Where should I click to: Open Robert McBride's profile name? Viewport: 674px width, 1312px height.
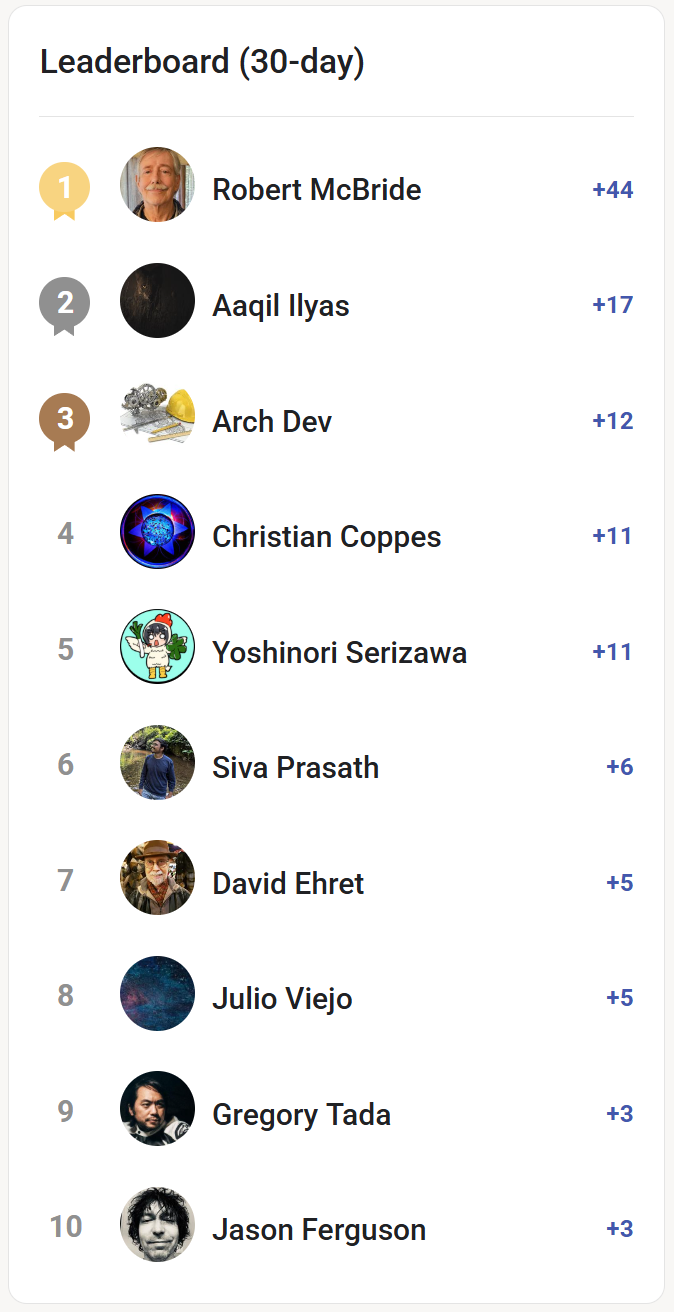pyautogui.click(x=316, y=190)
